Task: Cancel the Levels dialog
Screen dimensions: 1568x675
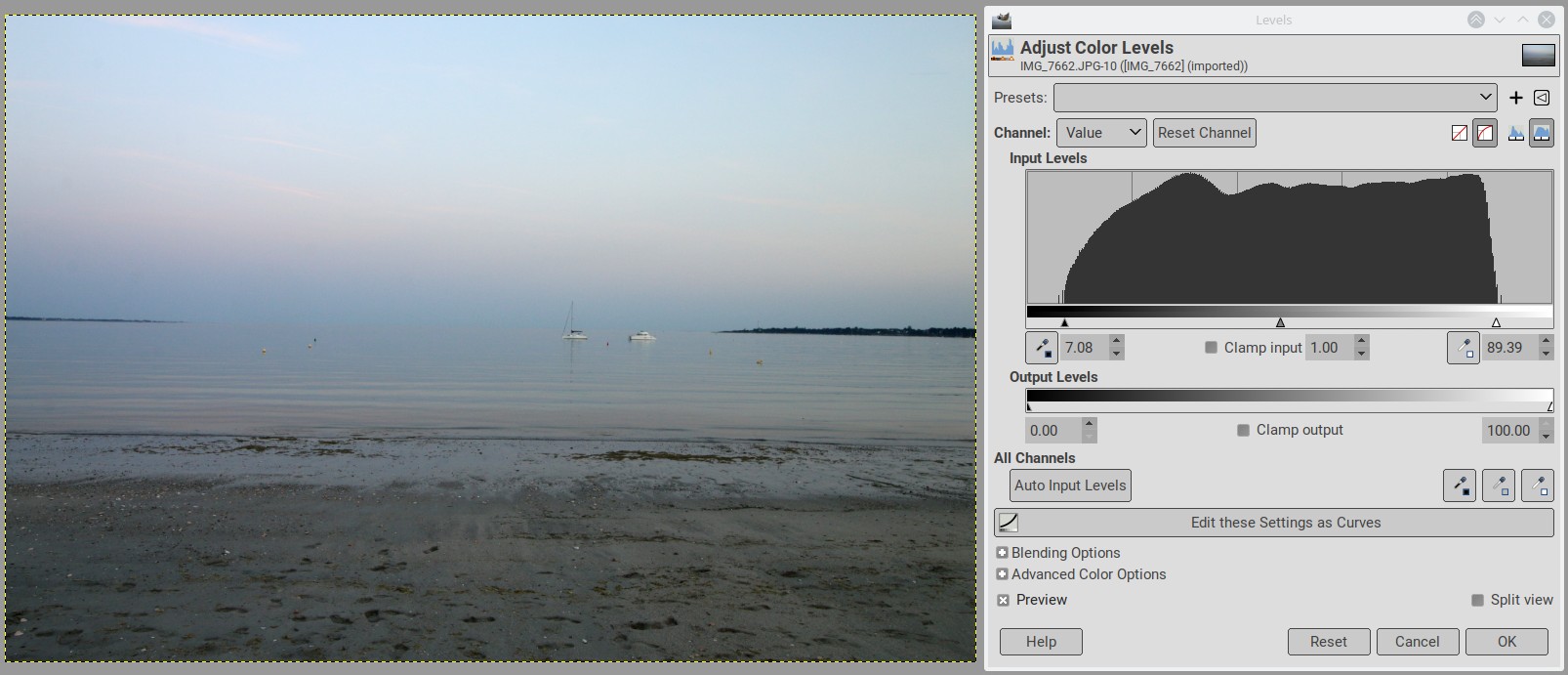Action: click(1417, 642)
